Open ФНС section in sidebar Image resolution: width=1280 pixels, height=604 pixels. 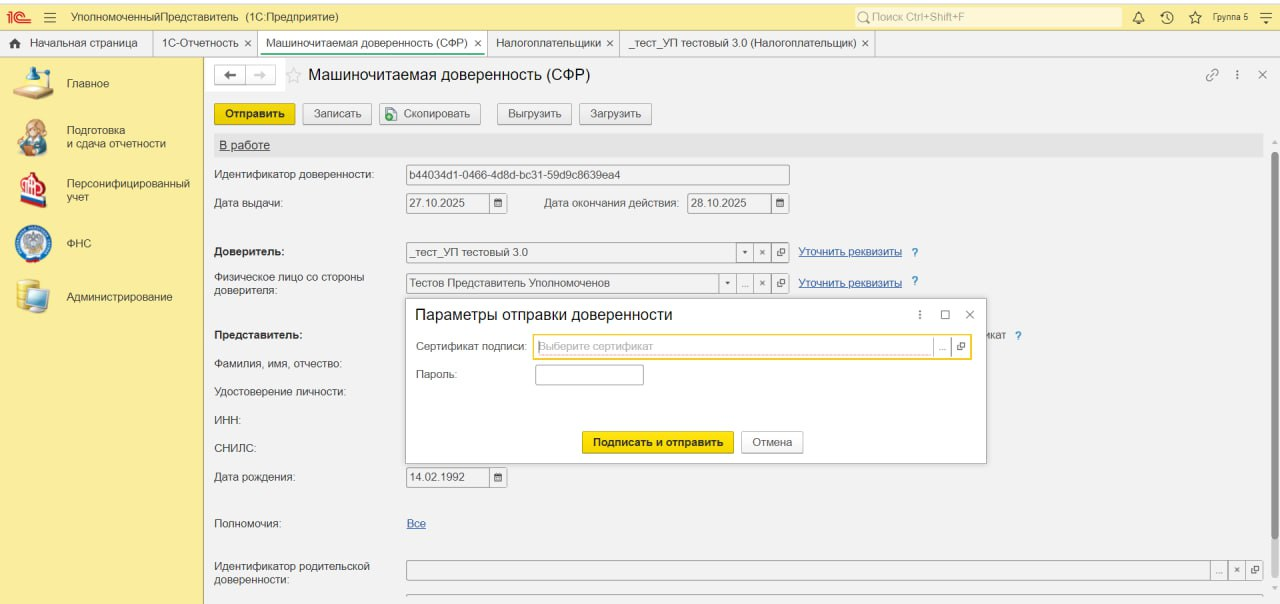click(79, 243)
